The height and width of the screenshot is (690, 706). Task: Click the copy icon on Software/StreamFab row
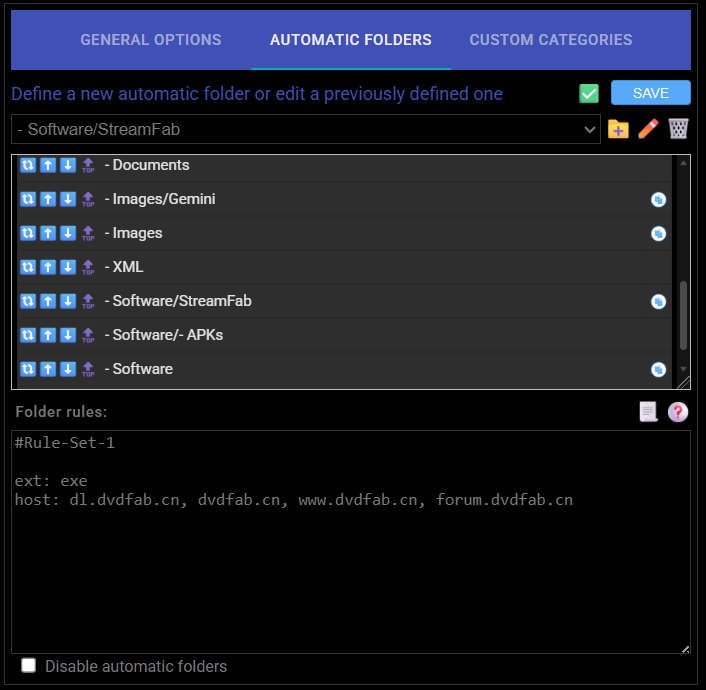pos(658,301)
